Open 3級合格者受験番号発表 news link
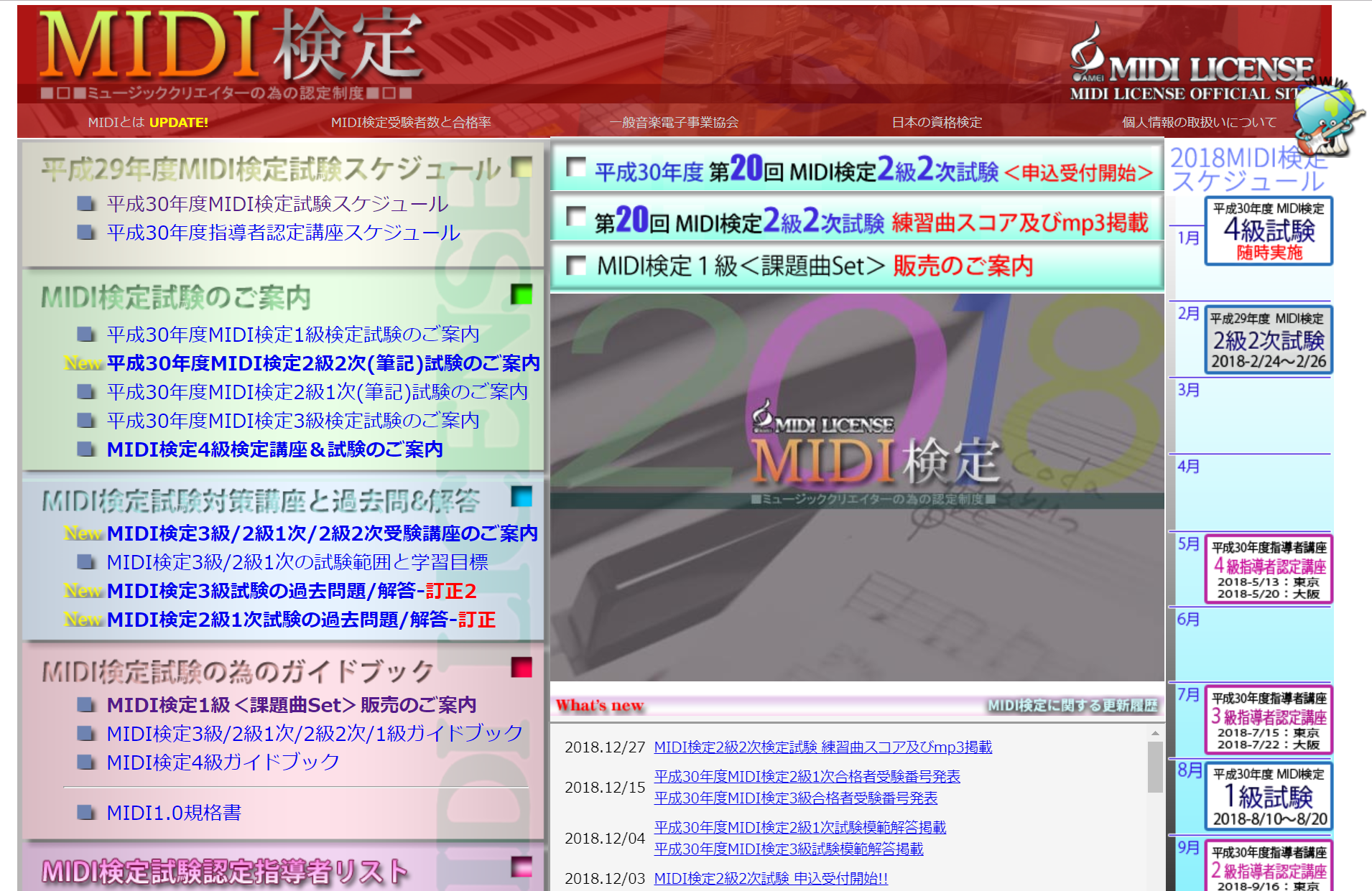This screenshot has height=891, width=1372. [x=795, y=798]
